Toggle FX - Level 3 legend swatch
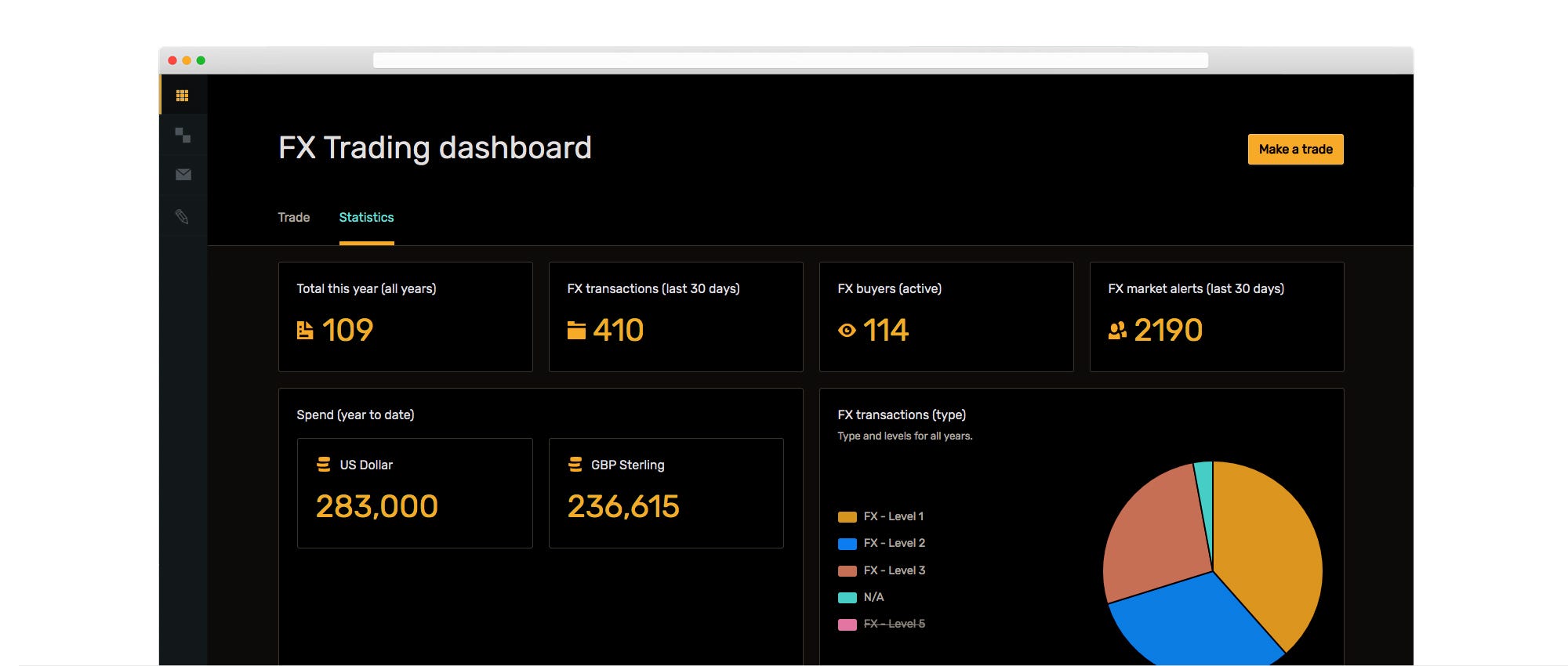The width and height of the screenshot is (1568, 666). [x=847, y=571]
